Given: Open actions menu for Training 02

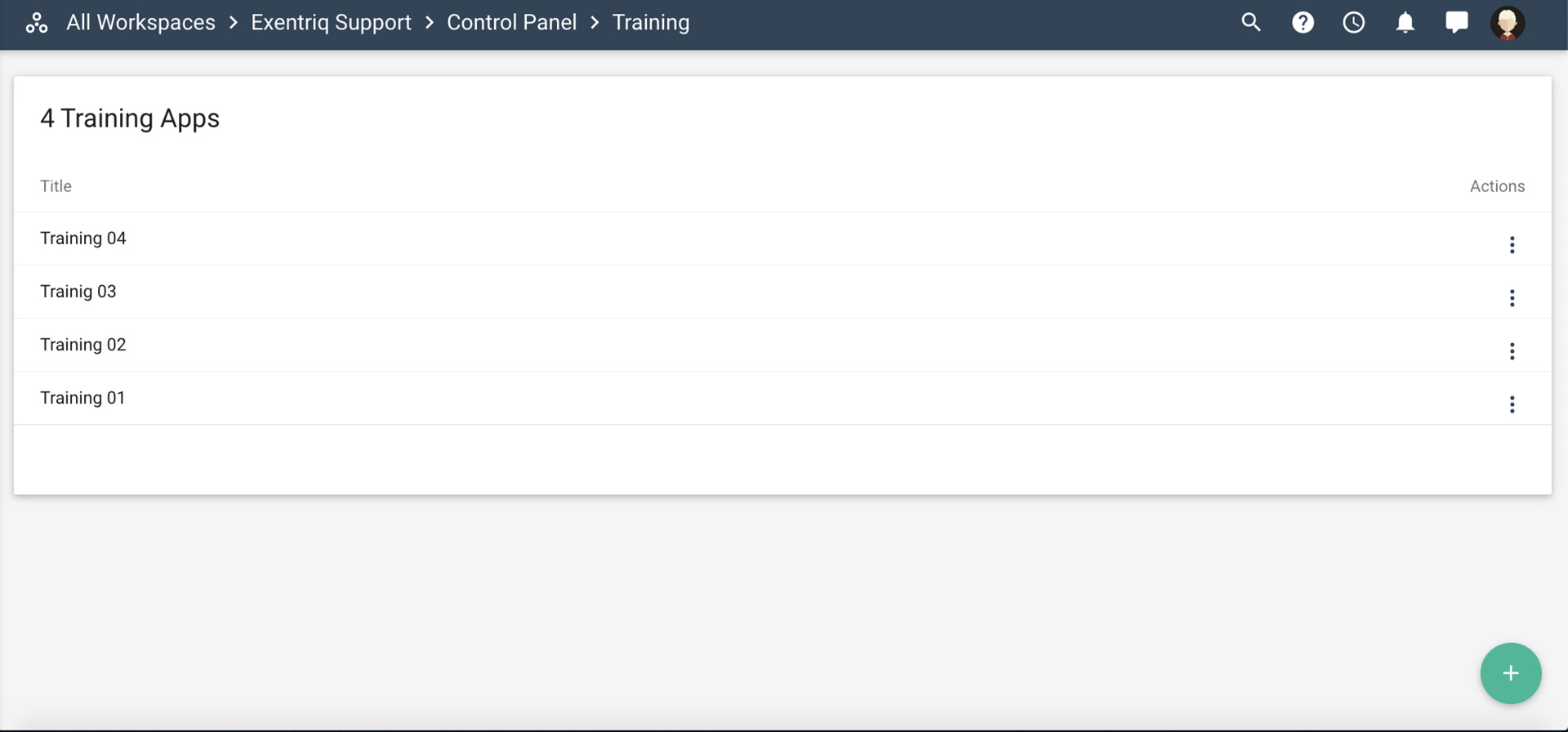Looking at the screenshot, I should click(1512, 351).
